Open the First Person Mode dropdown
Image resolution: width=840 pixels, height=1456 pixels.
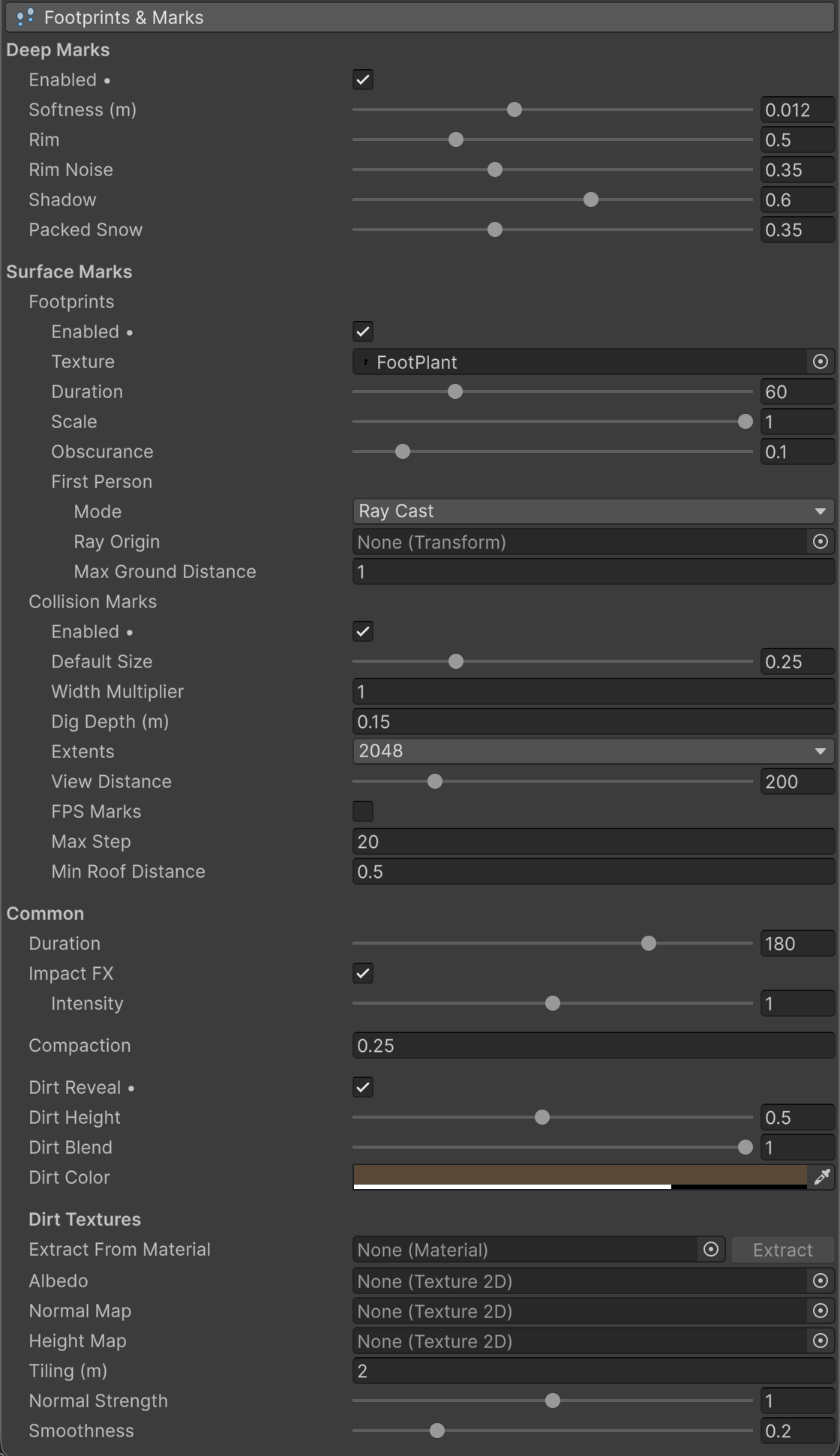pyautogui.click(x=593, y=511)
